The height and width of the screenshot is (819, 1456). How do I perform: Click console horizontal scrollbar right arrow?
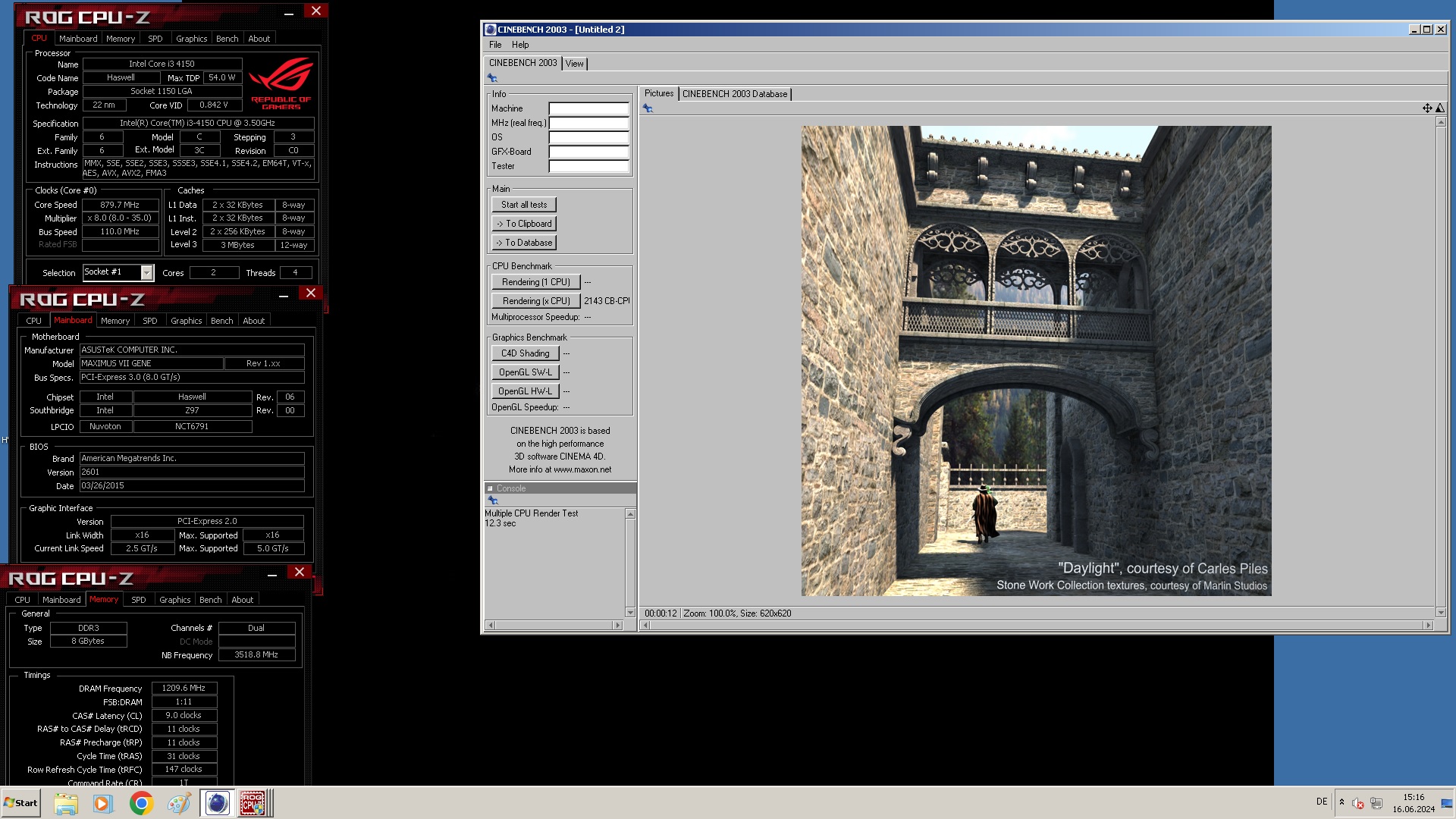(617, 625)
